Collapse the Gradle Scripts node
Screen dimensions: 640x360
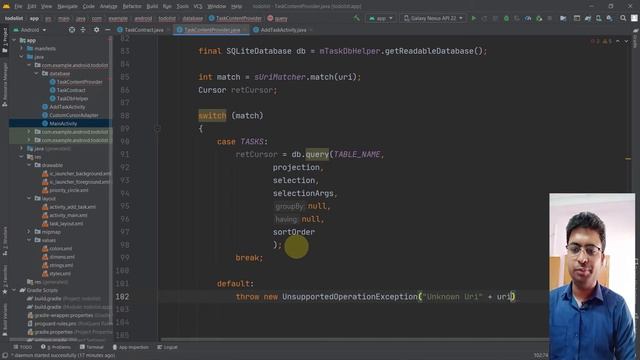[x=15, y=290]
